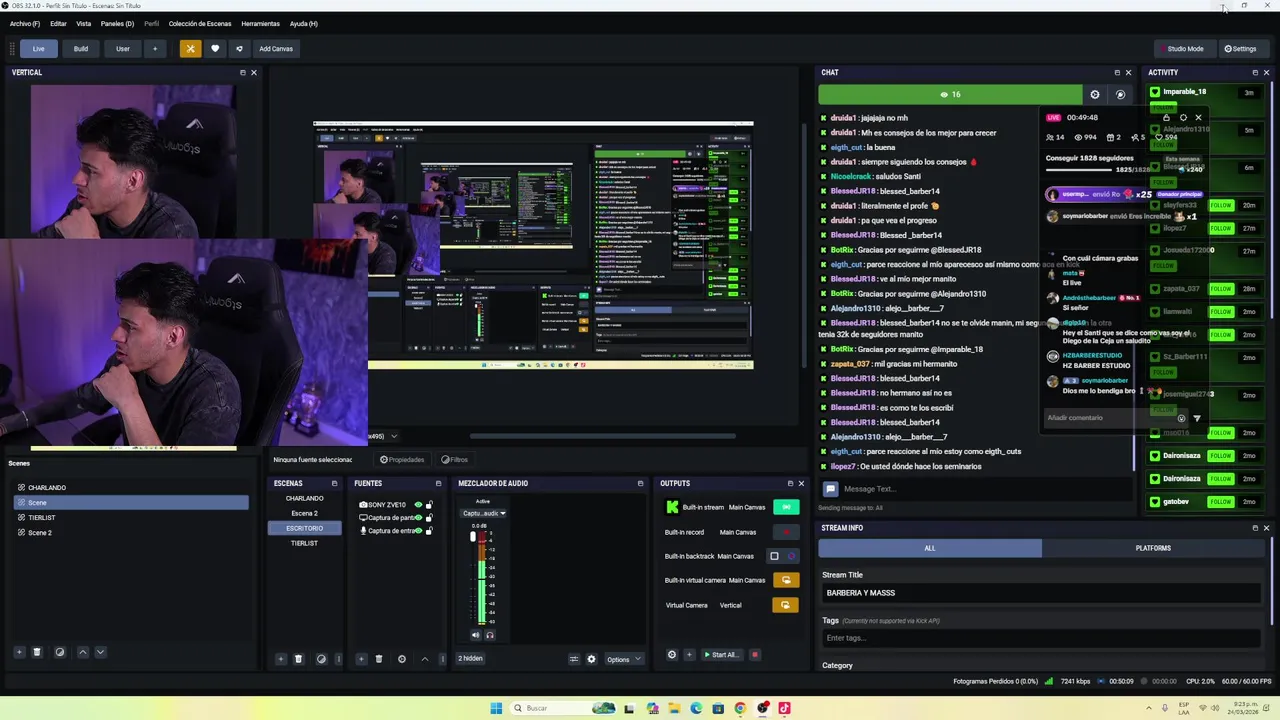
Task: Add a new source in Fuentes panel
Action: [361, 659]
